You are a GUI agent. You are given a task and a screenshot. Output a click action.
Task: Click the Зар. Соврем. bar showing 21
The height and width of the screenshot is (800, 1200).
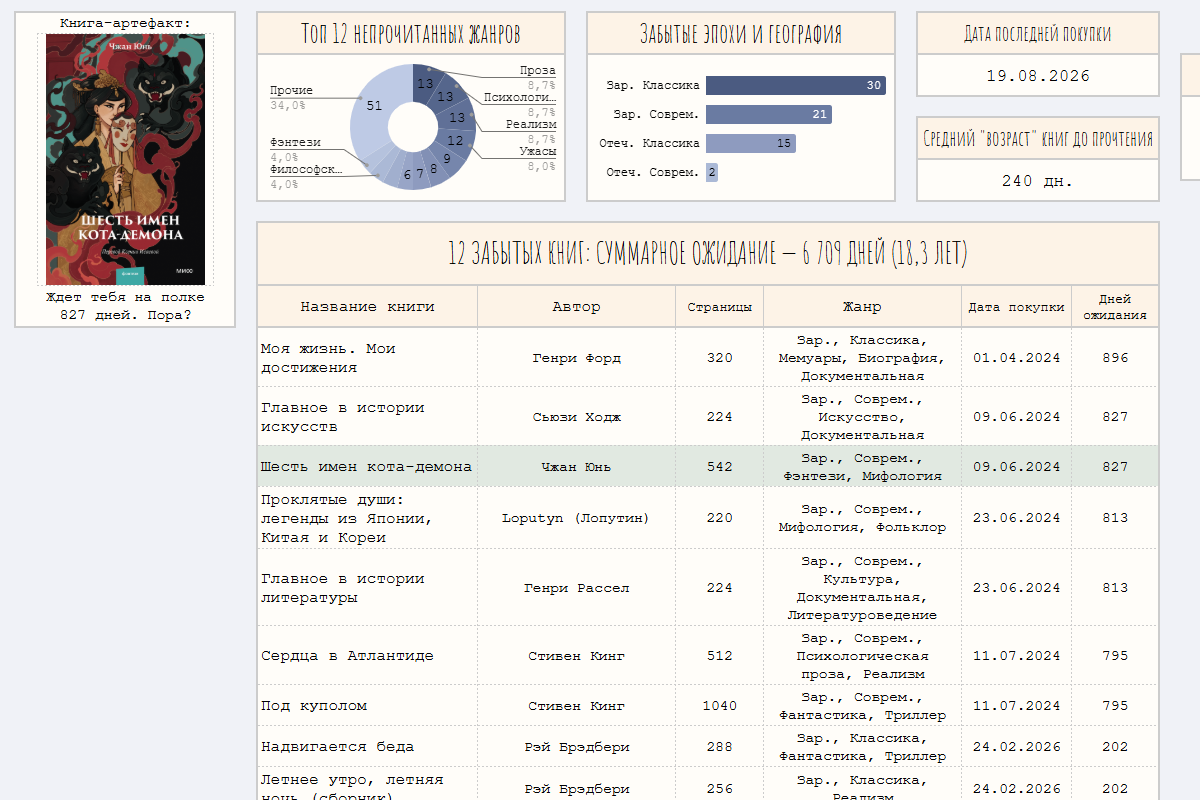pyautogui.click(x=768, y=114)
